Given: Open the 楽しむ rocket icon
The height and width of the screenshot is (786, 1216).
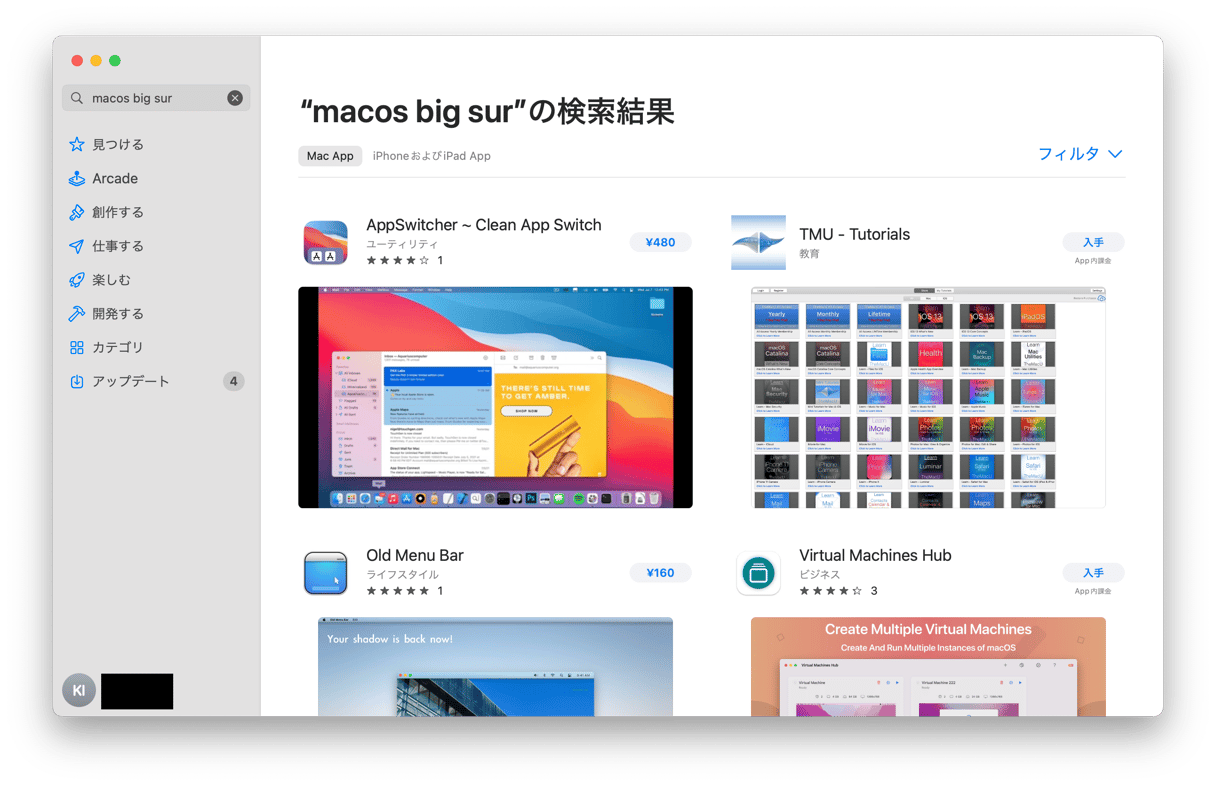Looking at the screenshot, I should [x=77, y=281].
